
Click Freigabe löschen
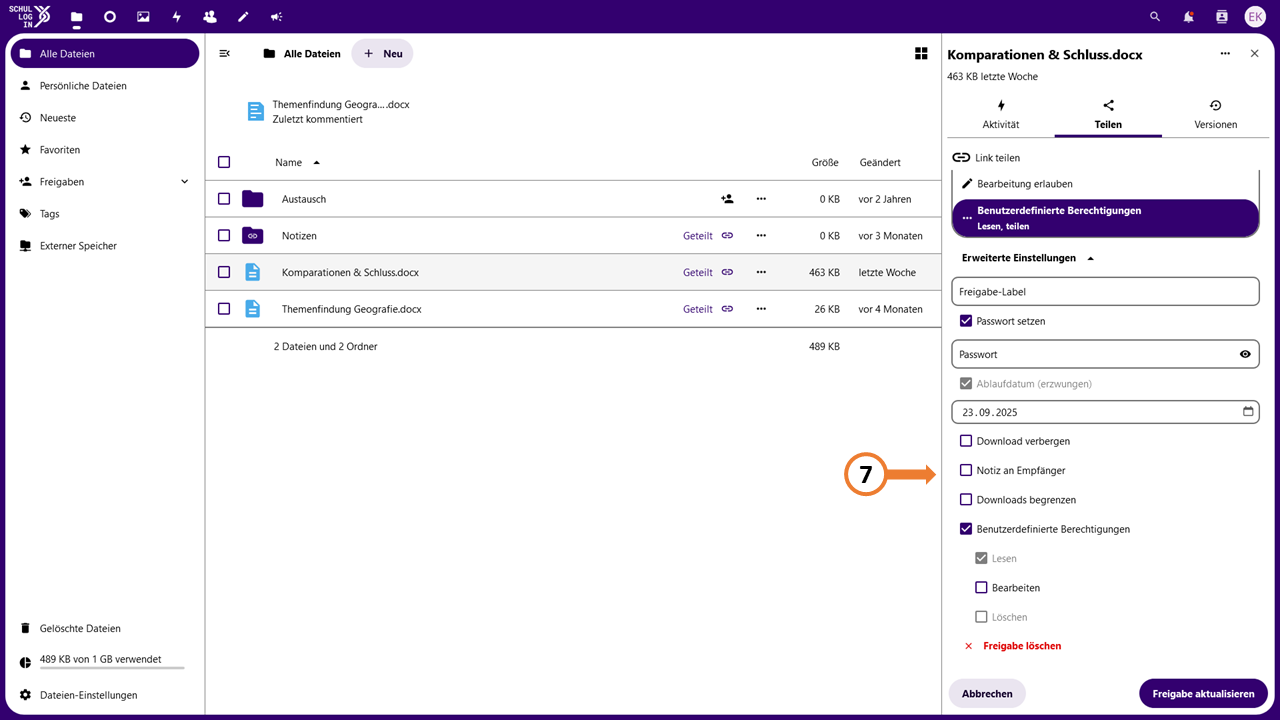1012,646
